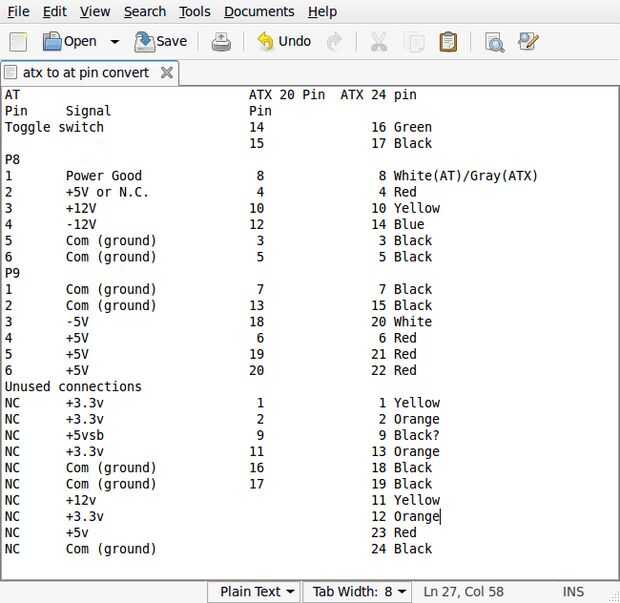Click the document icon on the tab

point(11,73)
